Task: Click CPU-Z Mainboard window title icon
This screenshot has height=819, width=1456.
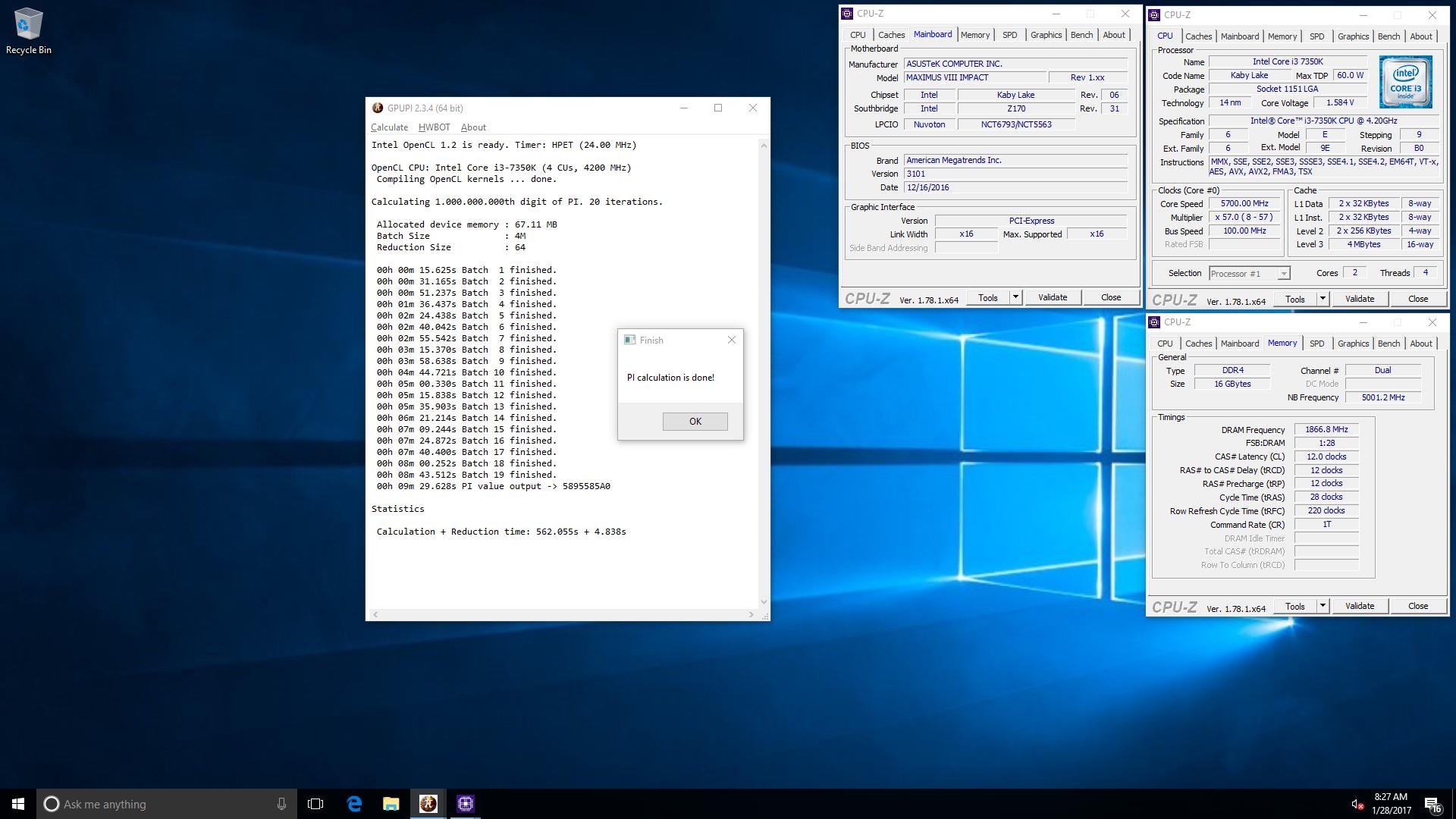Action: pyautogui.click(x=847, y=14)
